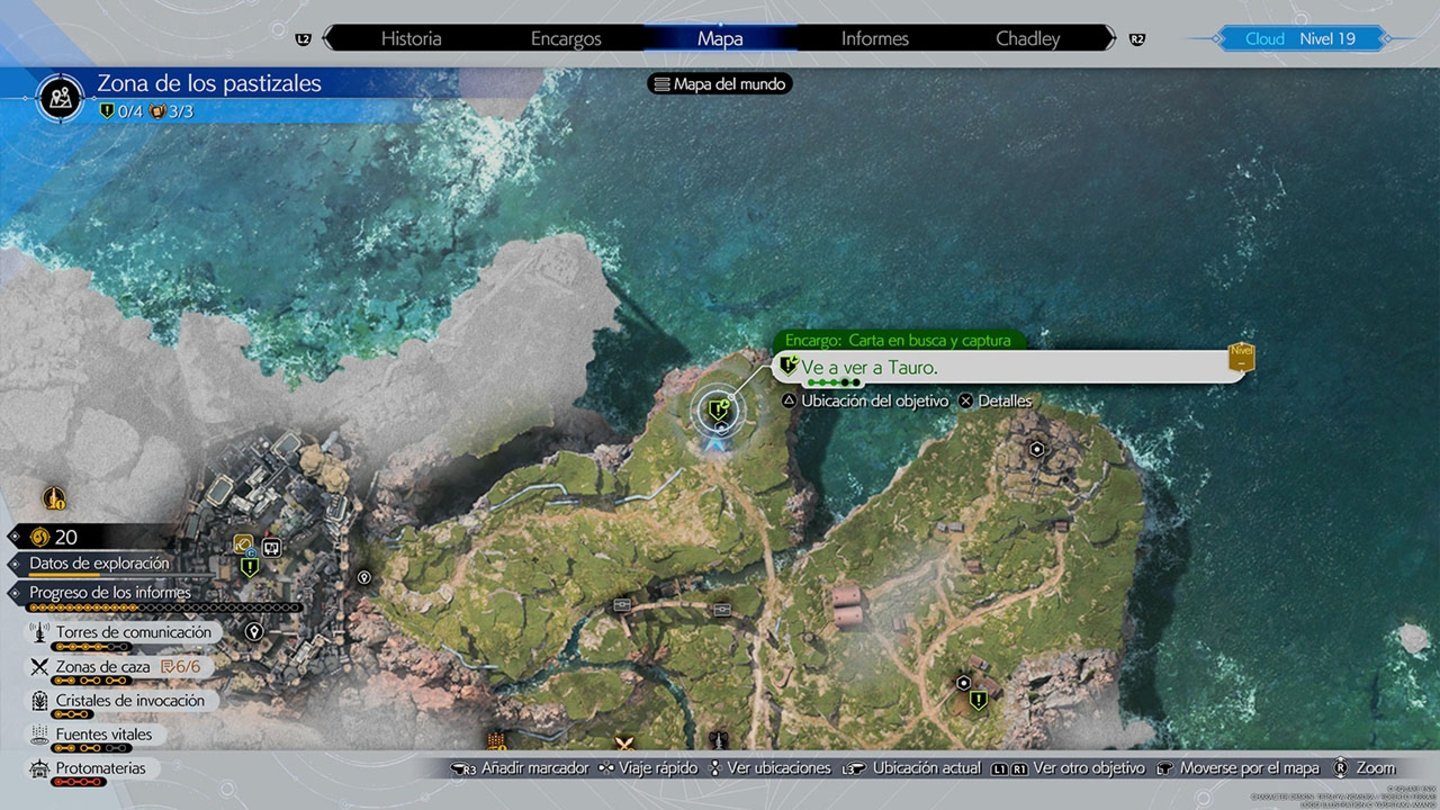Open the Mapa del mundo button
The width and height of the screenshot is (1440, 810).
point(720,84)
